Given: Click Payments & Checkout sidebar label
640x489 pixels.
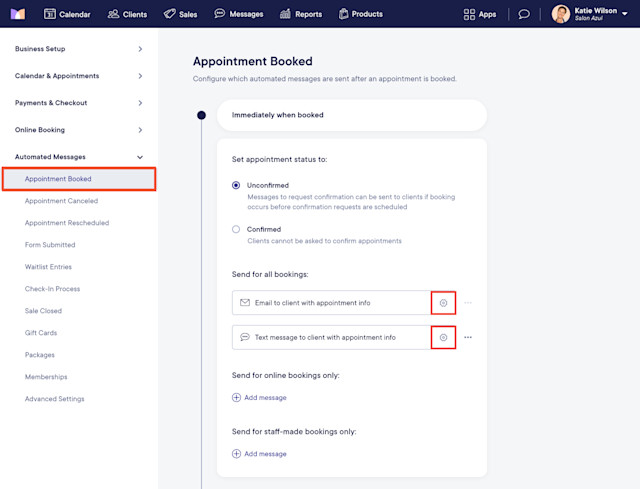Looking at the screenshot, I should [51, 103].
